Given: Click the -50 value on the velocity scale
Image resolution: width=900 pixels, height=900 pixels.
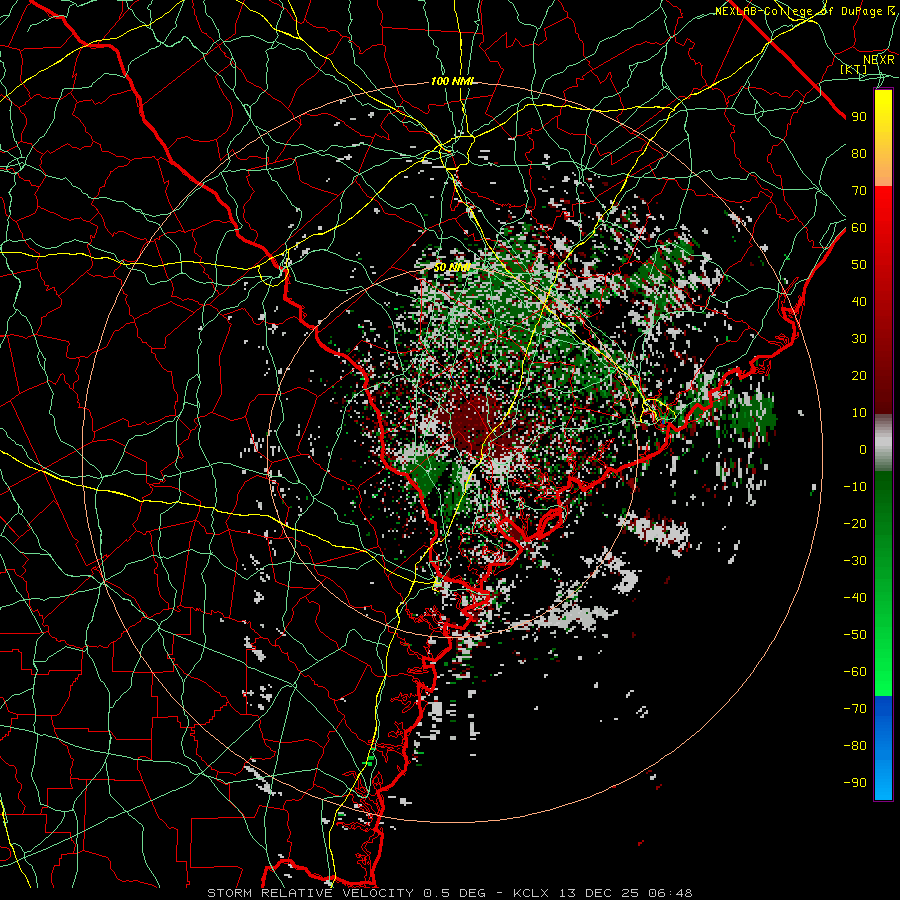Looking at the screenshot, I should (855, 634).
